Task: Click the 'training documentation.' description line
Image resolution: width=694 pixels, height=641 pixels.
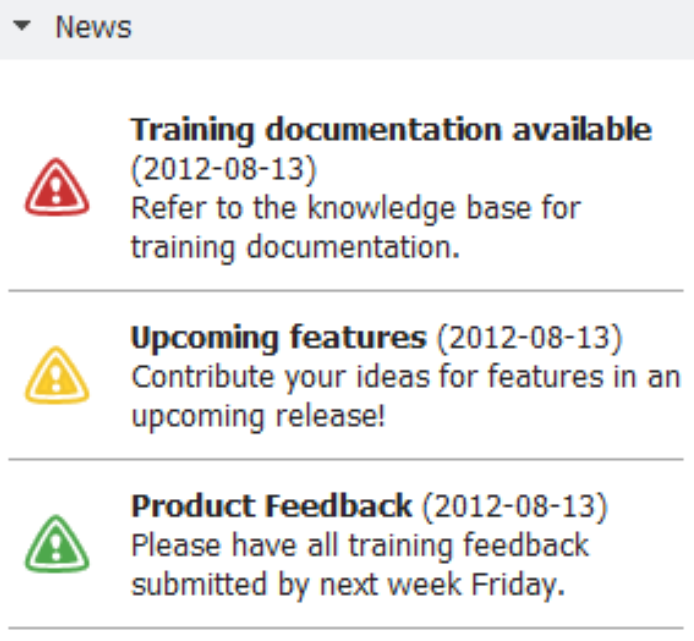Action: pyautogui.click(x=295, y=247)
